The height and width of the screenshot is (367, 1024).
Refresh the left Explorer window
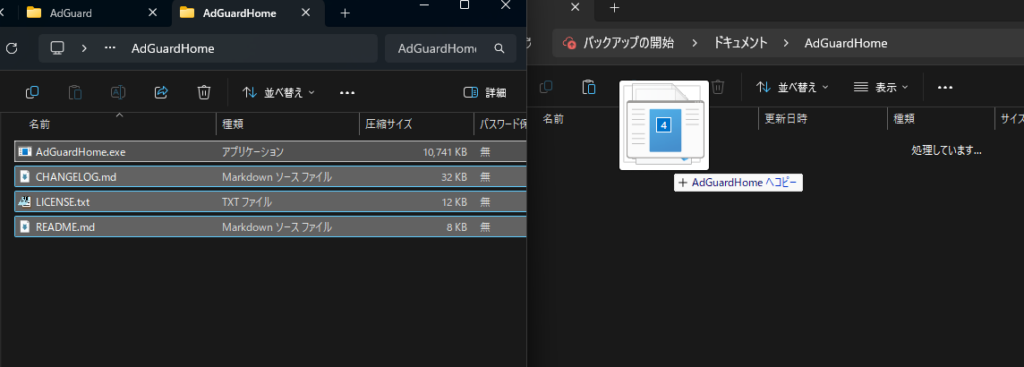point(10,48)
